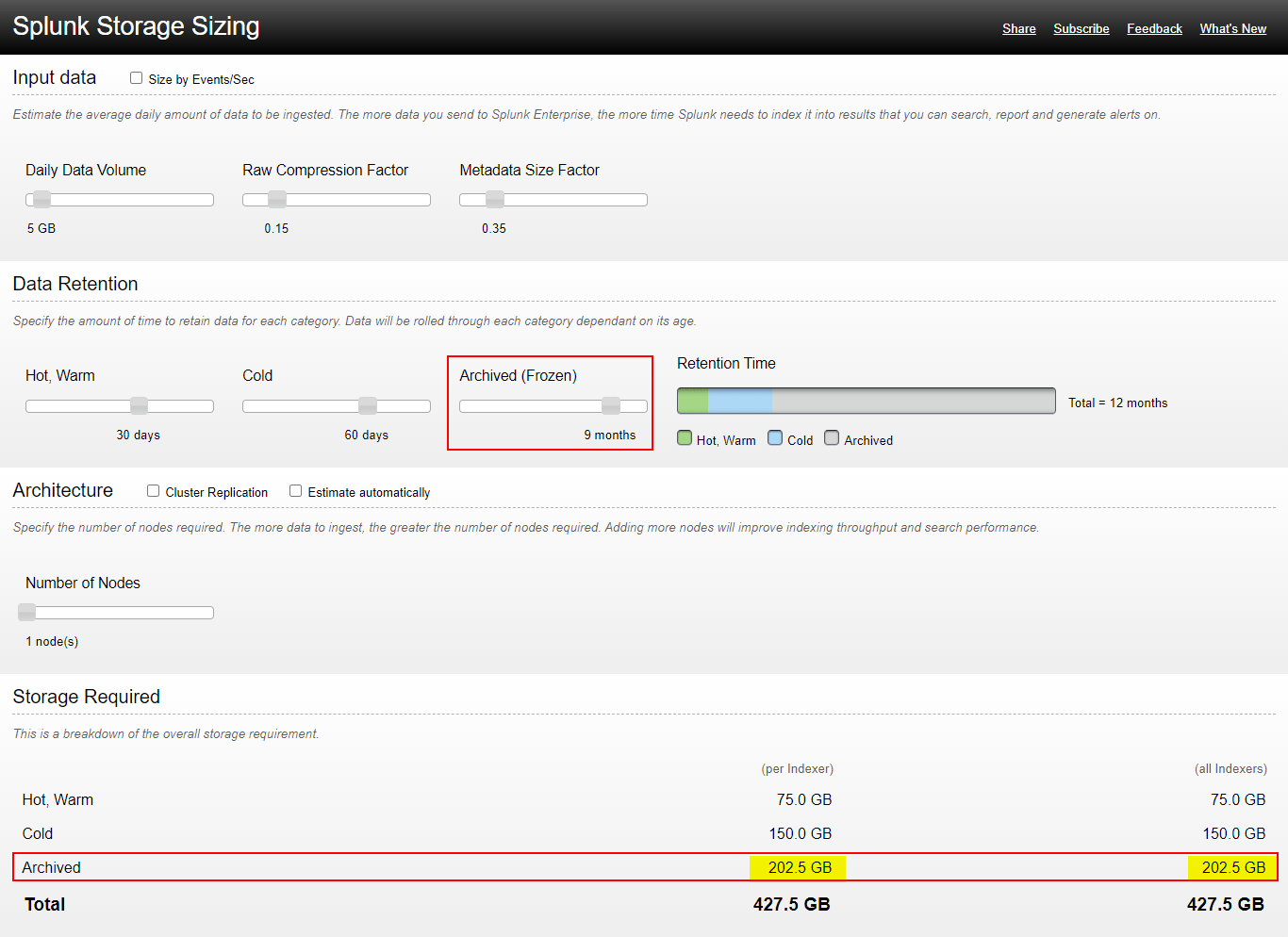The image size is (1288, 937).
Task: View What's New
Action: [x=1232, y=28]
